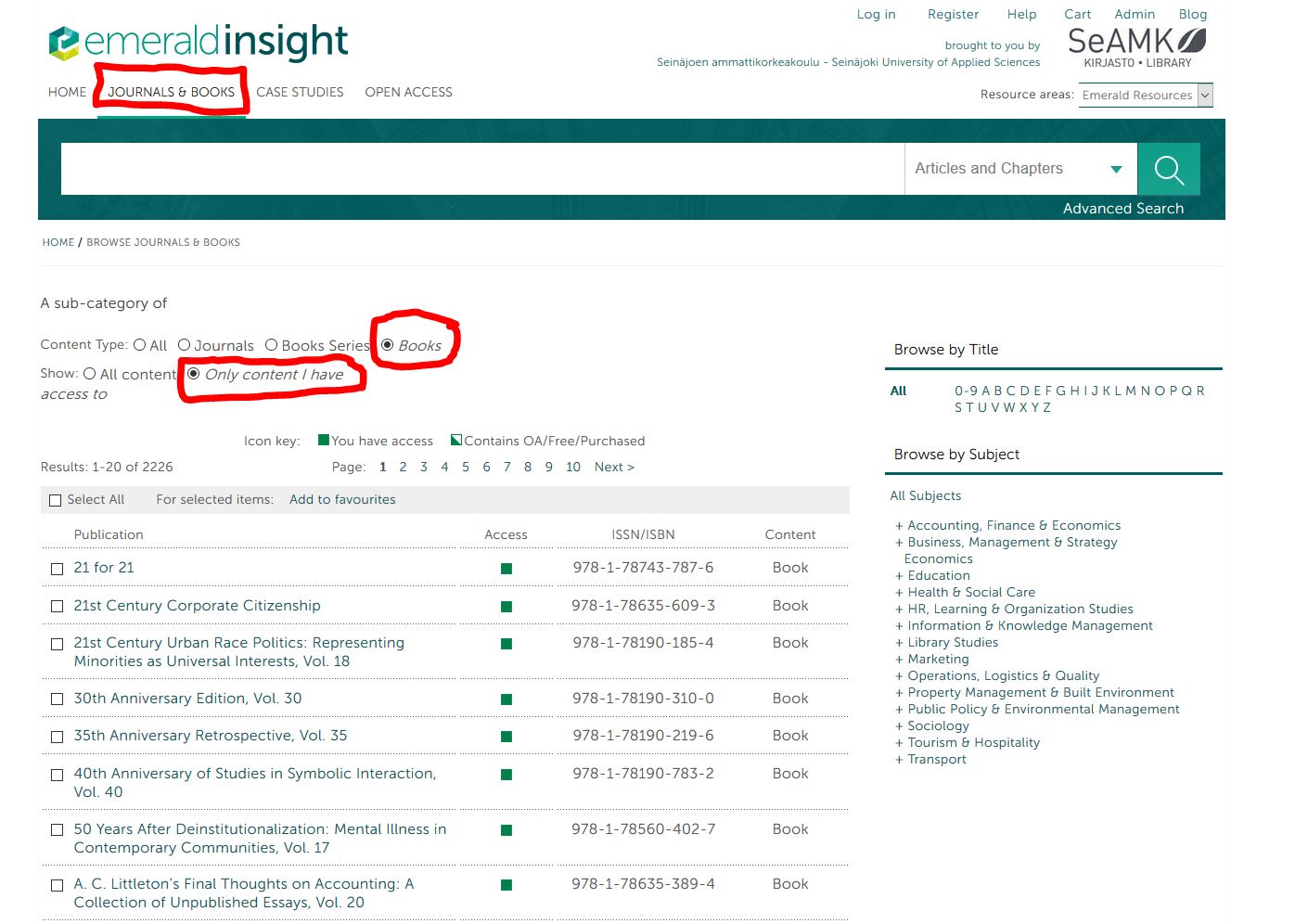This screenshot has height=924, width=1295.
Task: Open the JOURNALS & BOOKS tab
Action: pos(171,92)
